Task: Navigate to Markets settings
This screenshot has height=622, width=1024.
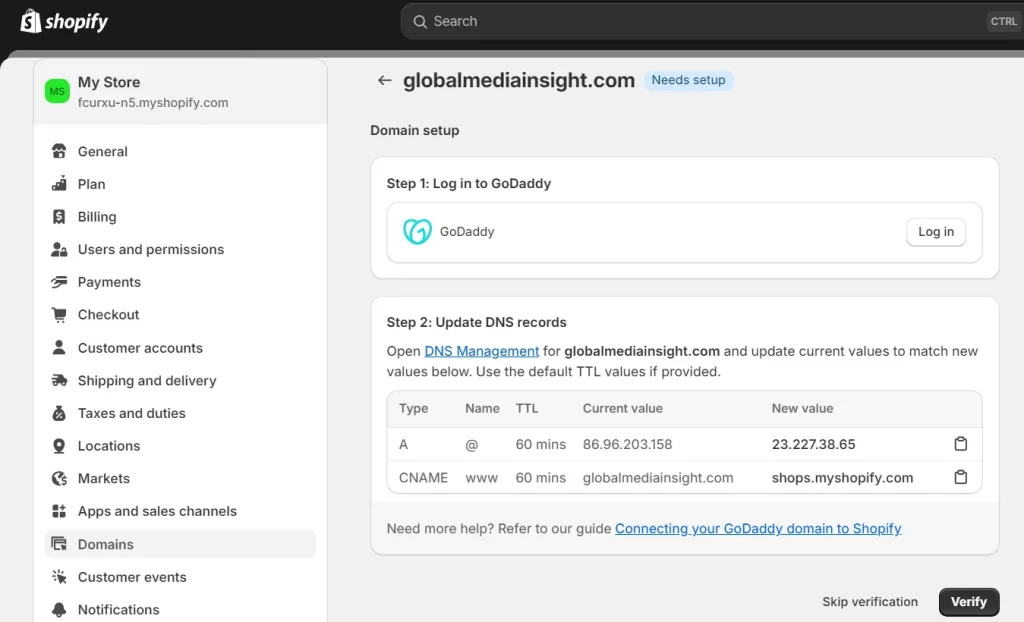Action: [x=104, y=479]
